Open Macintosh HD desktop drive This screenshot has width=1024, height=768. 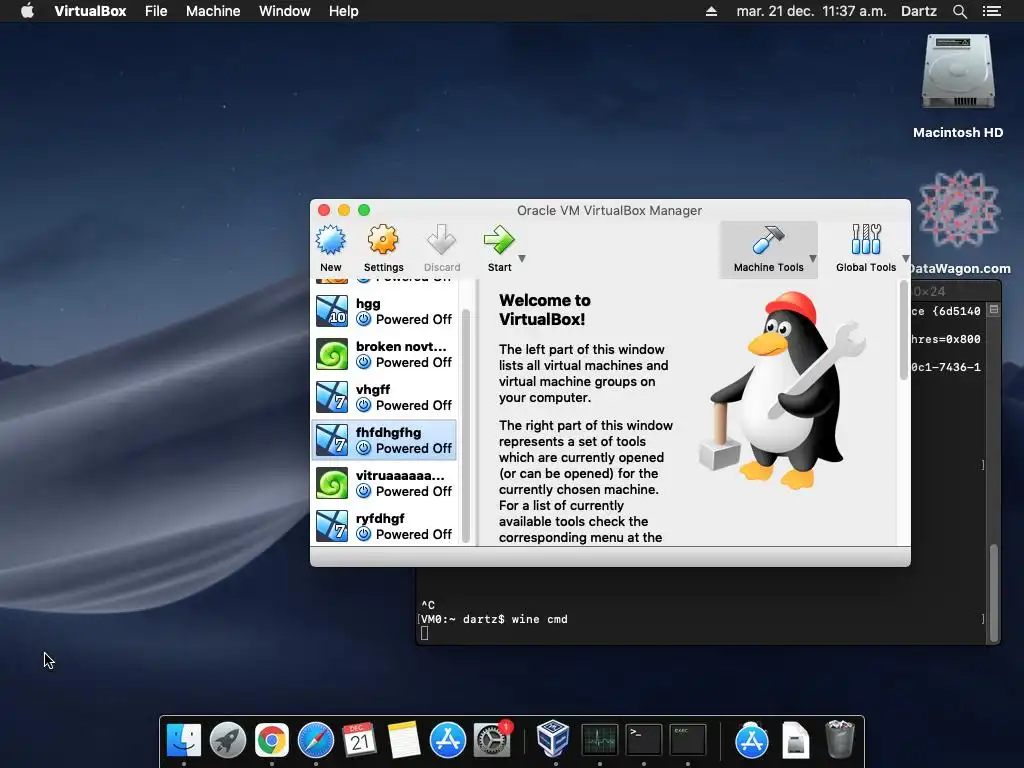click(957, 73)
